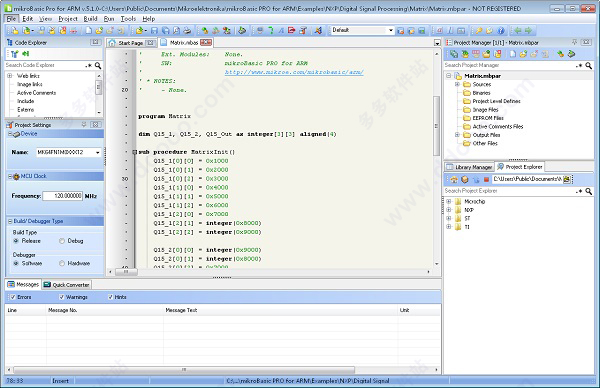Click Project Explorer search magnifier icon
Viewport: 600px width, 388px height.
(x=589, y=191)
